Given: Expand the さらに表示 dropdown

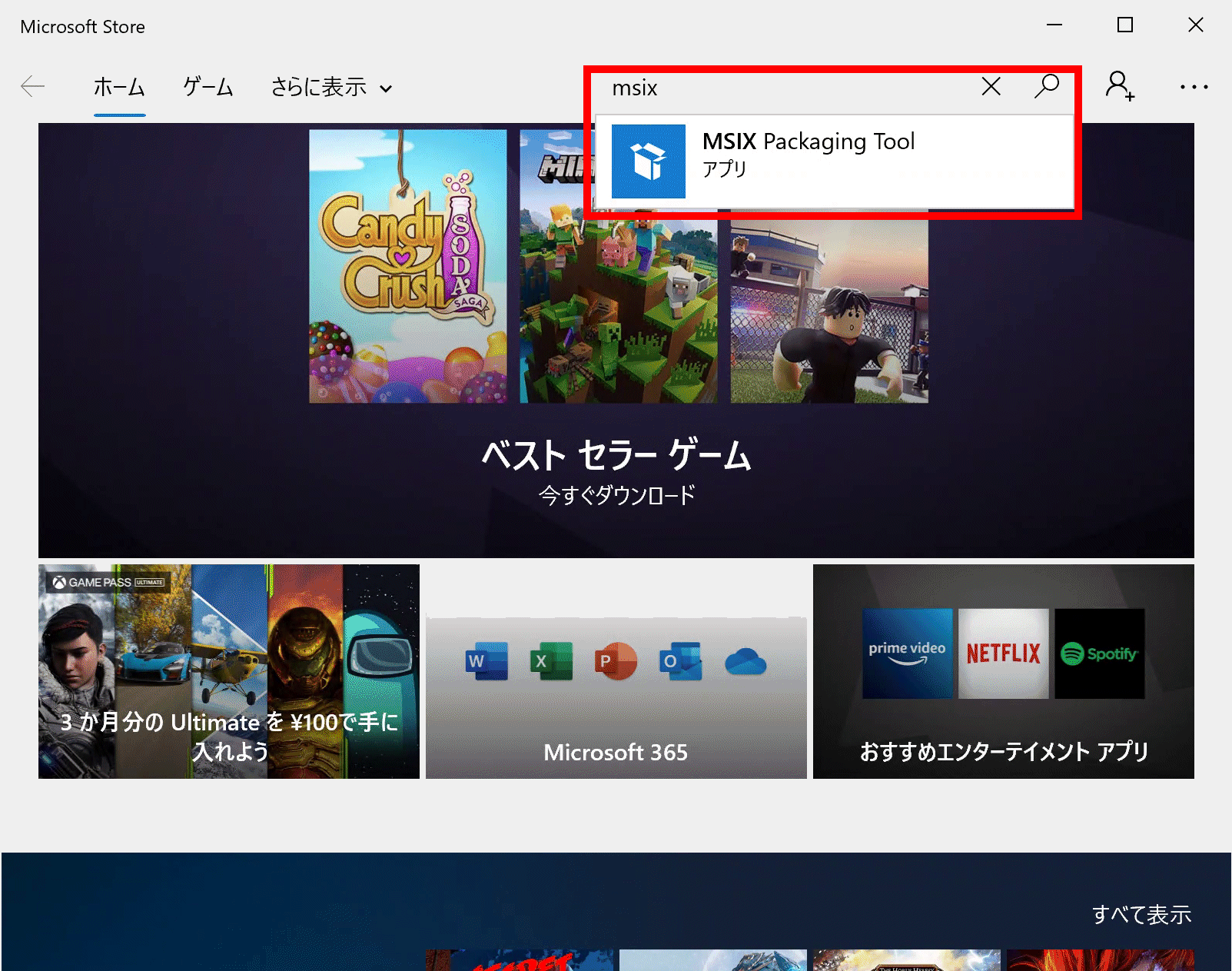Looking at the screenshot, I should pyautogui.click(x=331, y=87).
